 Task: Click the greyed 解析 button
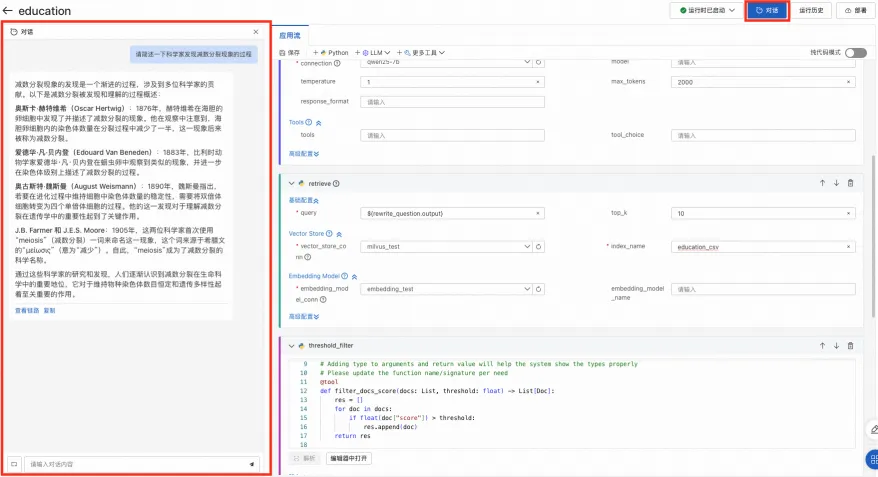click(x=305, y=458)
